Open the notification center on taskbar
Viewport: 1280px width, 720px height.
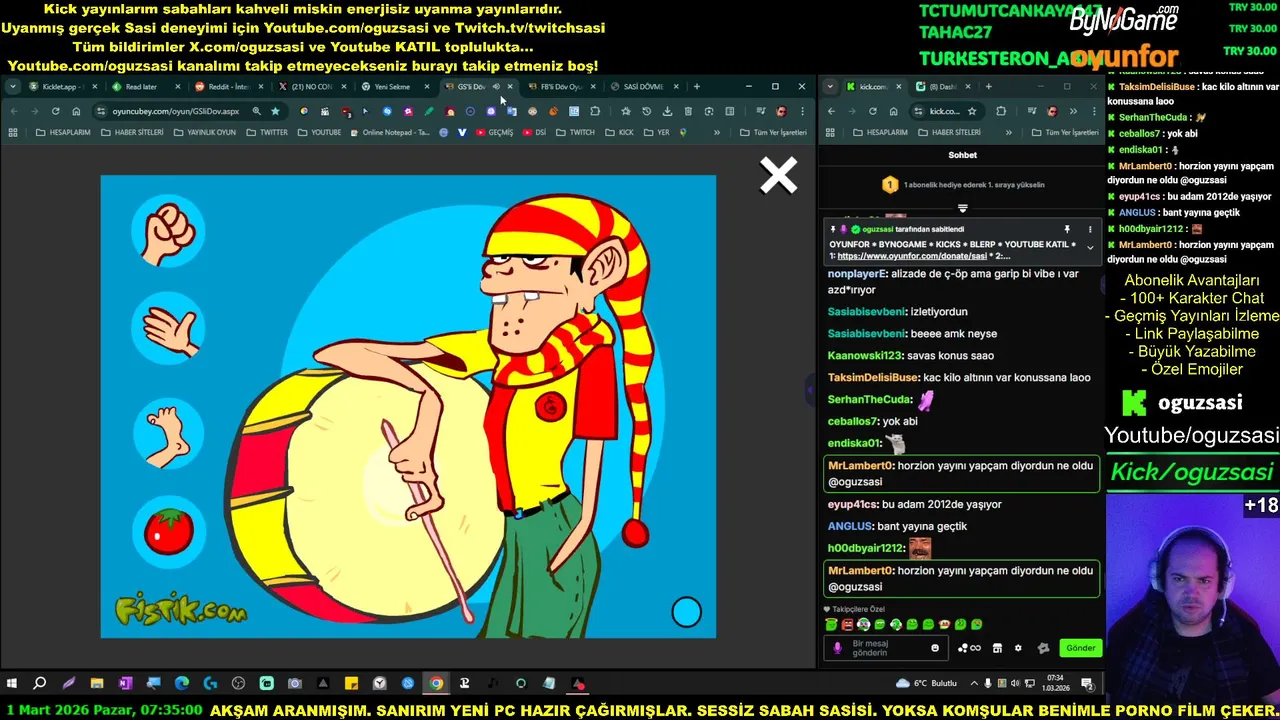click(x=1087, y=684)
